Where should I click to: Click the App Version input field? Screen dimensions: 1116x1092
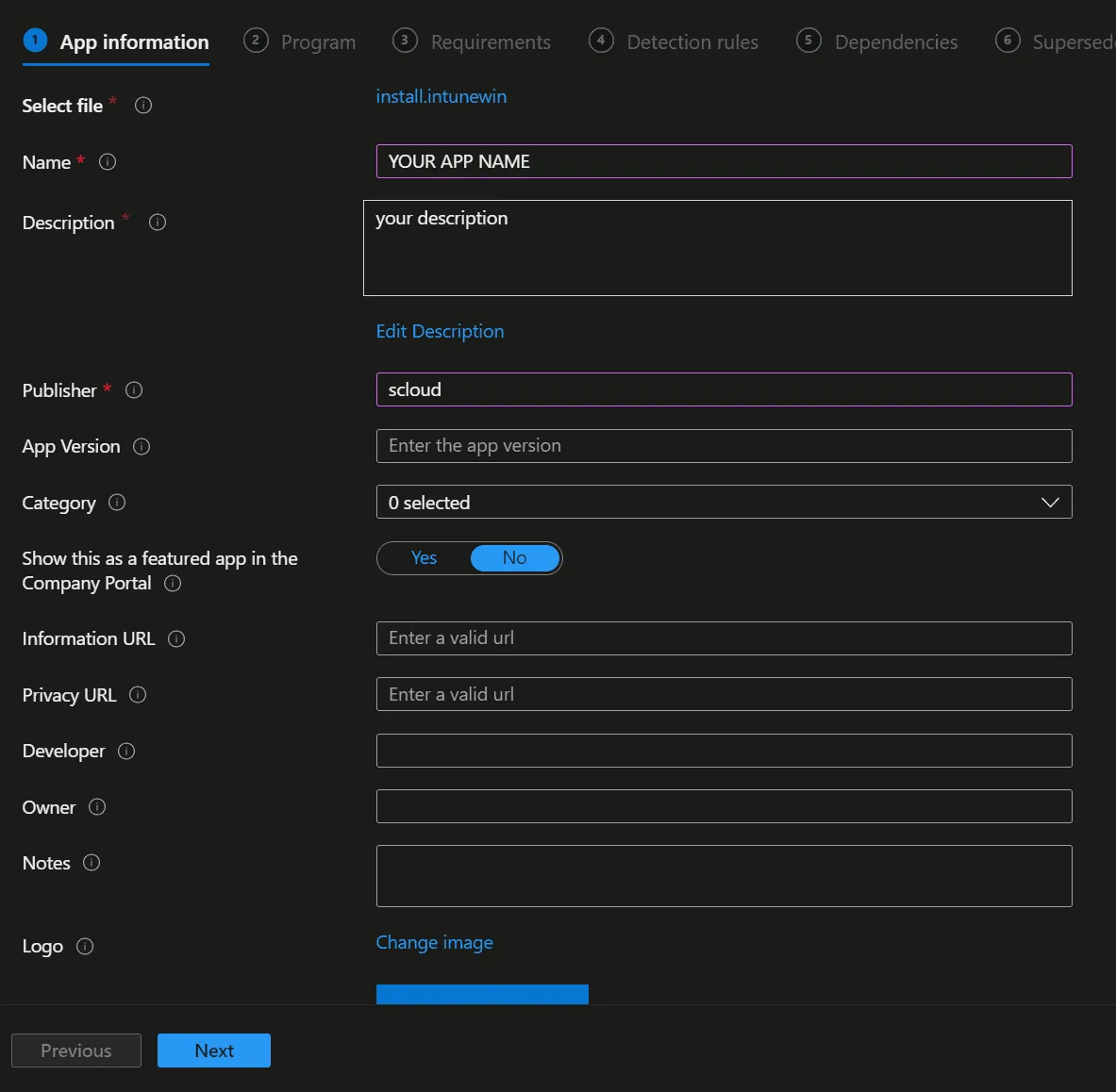tap(724, 446)
